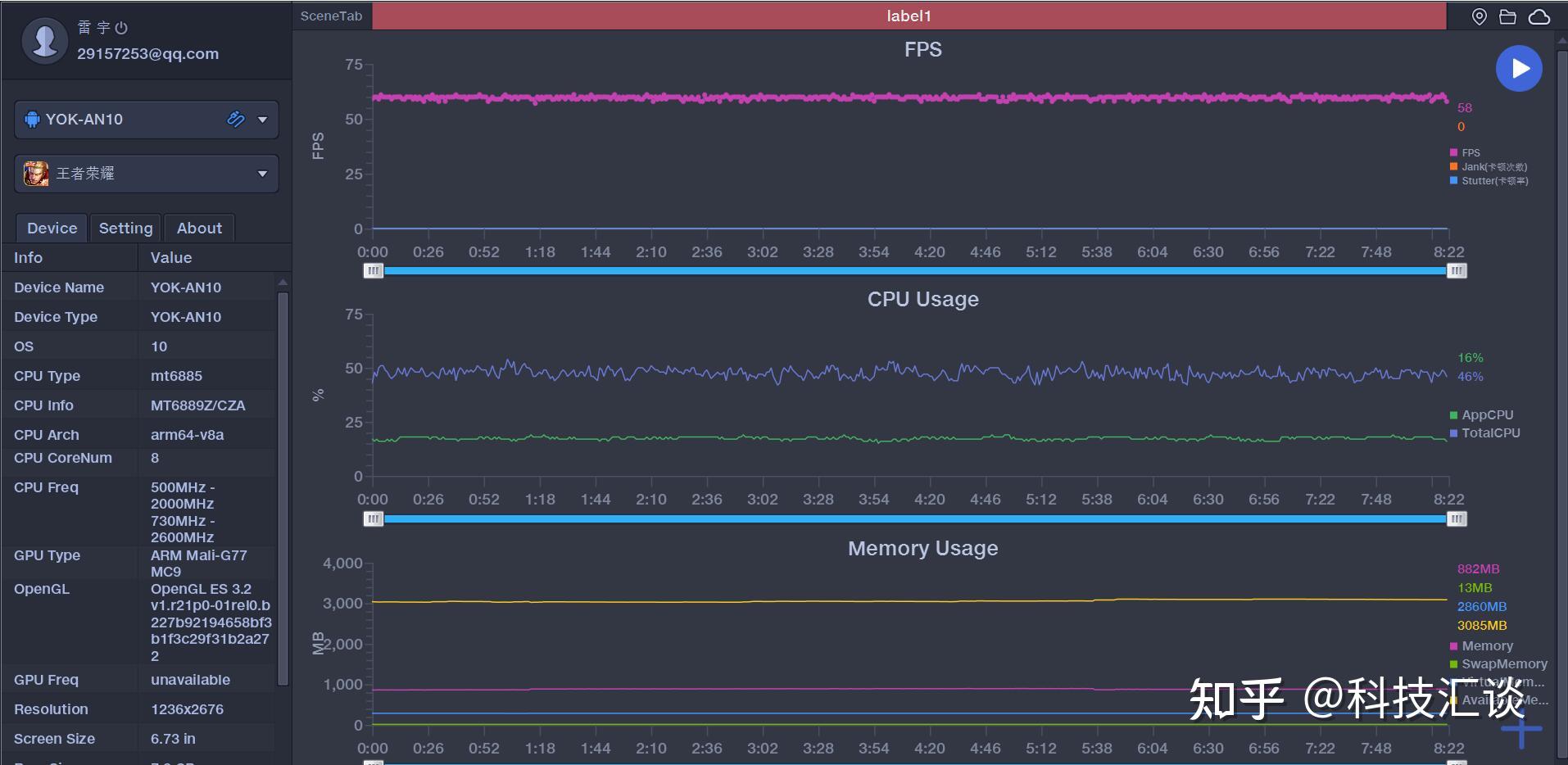Click the link icon beside YOK-AN10

tap(236, 119)
